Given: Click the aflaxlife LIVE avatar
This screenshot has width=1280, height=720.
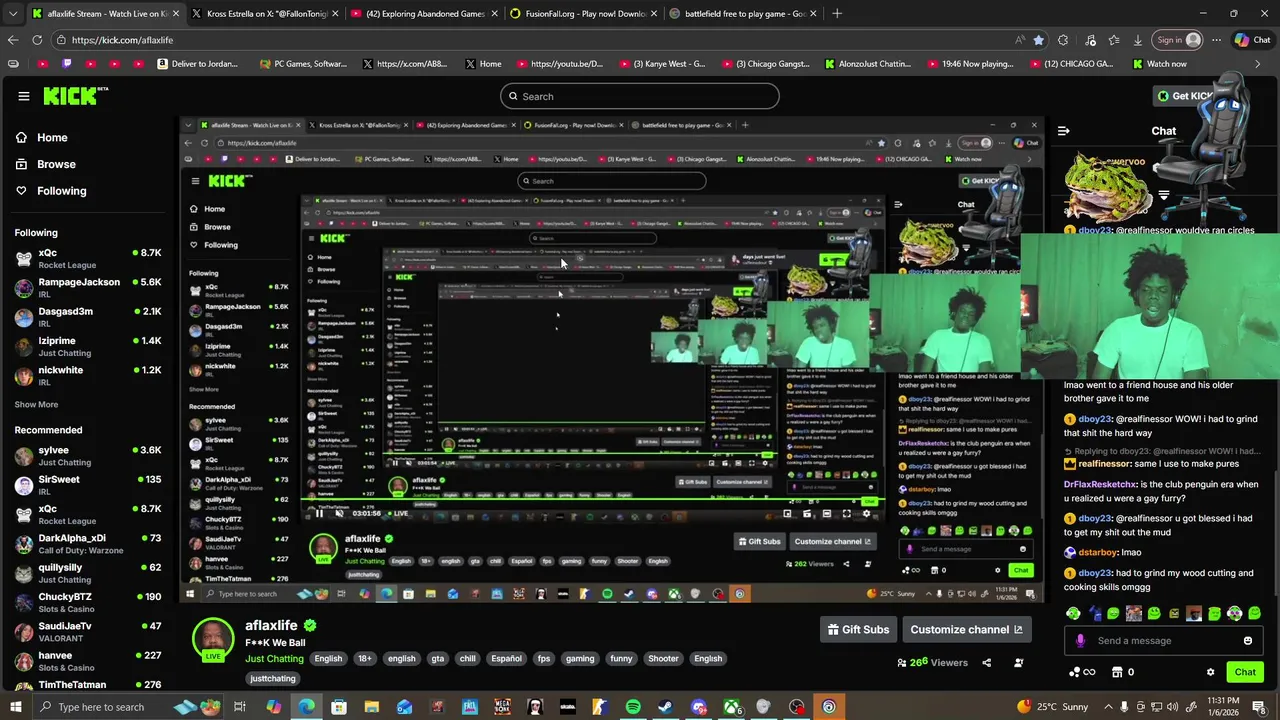Looking at the screenshot, I should [213, 641].
